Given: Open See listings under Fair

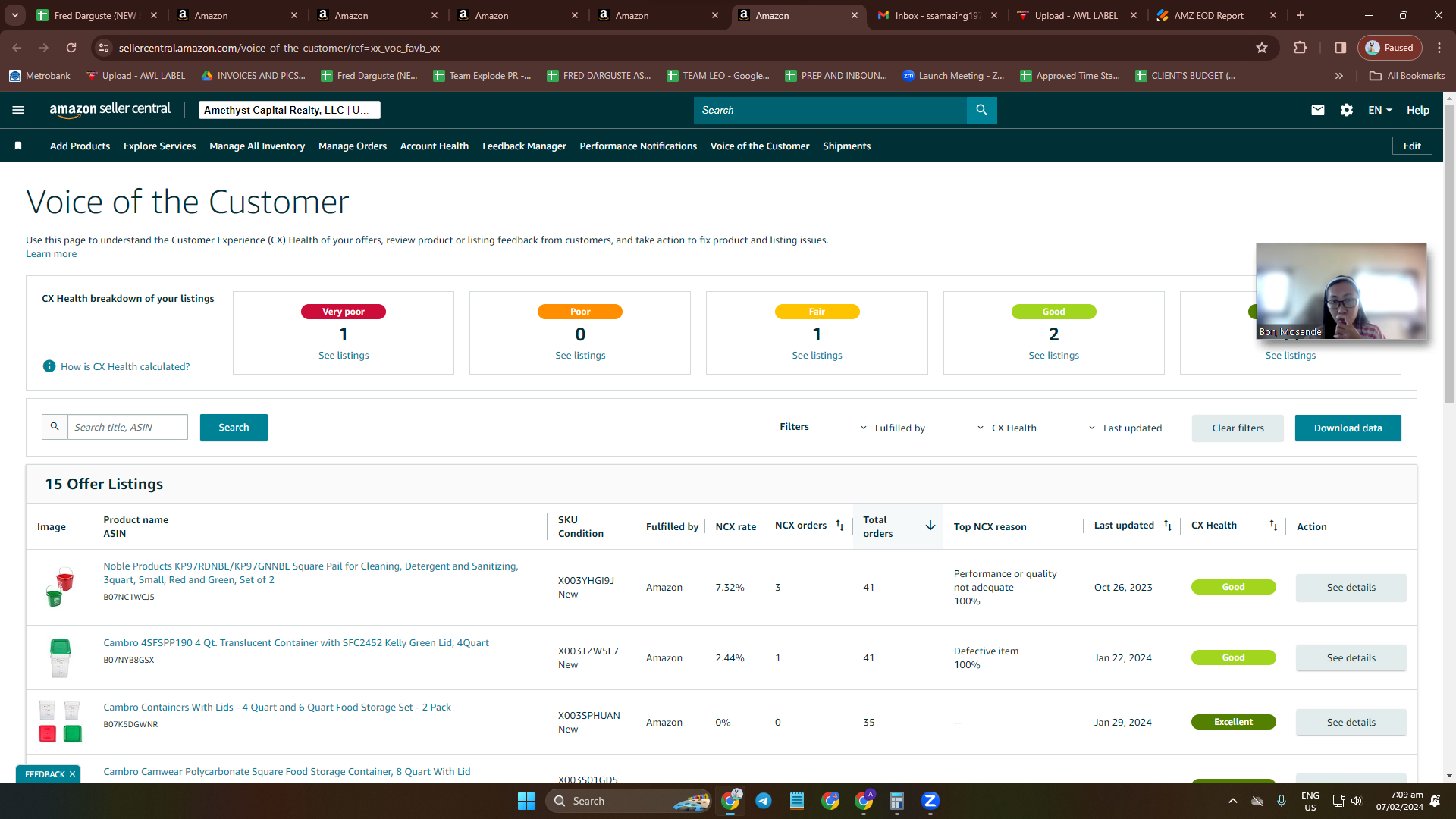Looking at the screenshot, I should point(817,355).
